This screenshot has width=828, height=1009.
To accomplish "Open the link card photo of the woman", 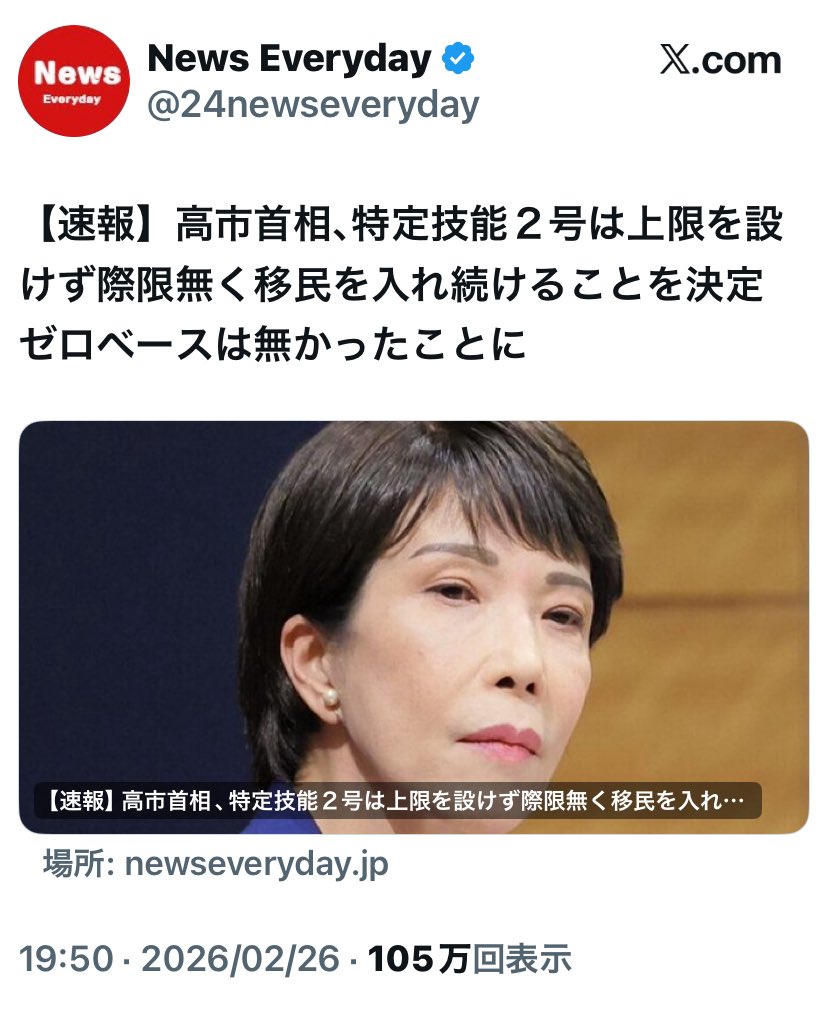I will pyautogui.click(x=414, y=627).
